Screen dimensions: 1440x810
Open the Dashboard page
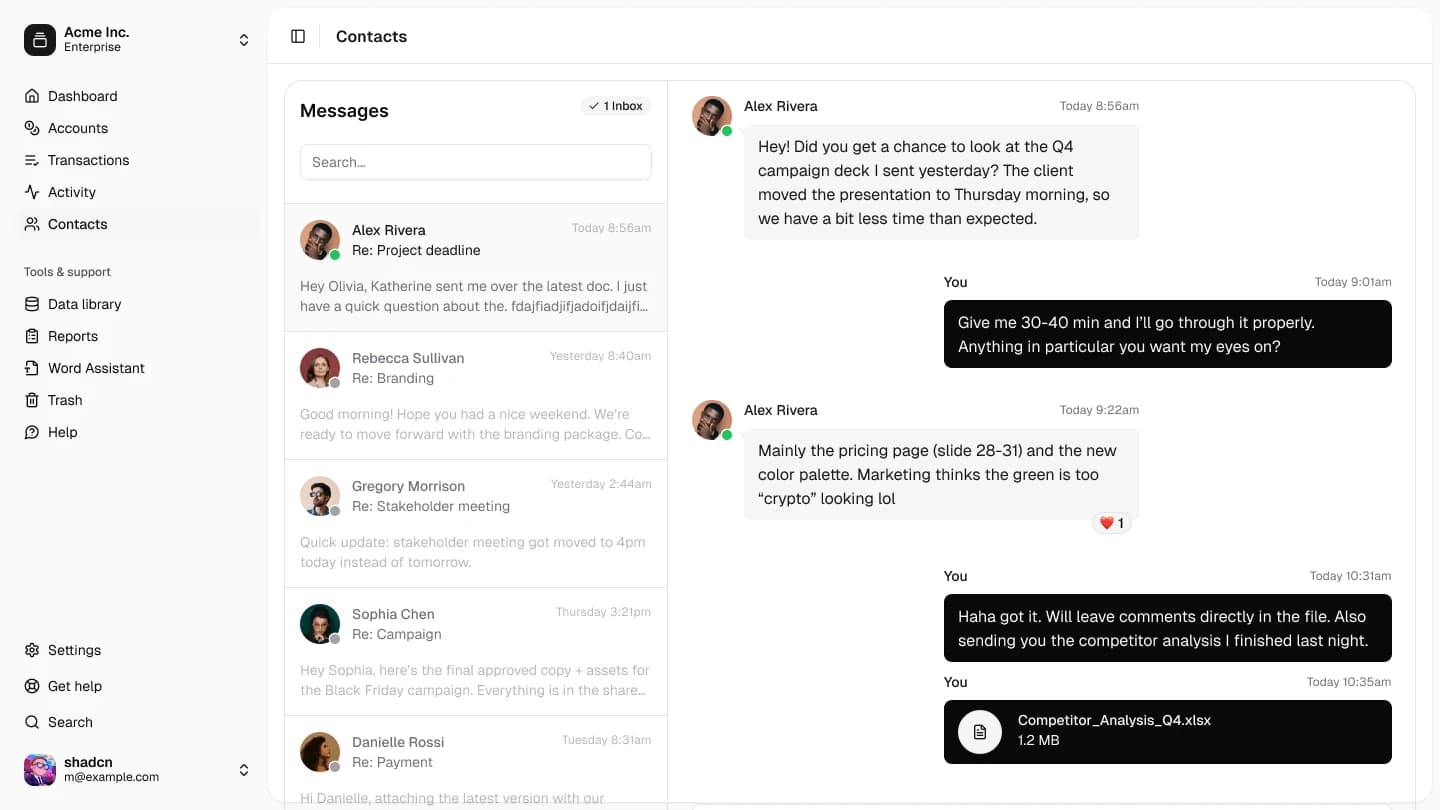82,96
